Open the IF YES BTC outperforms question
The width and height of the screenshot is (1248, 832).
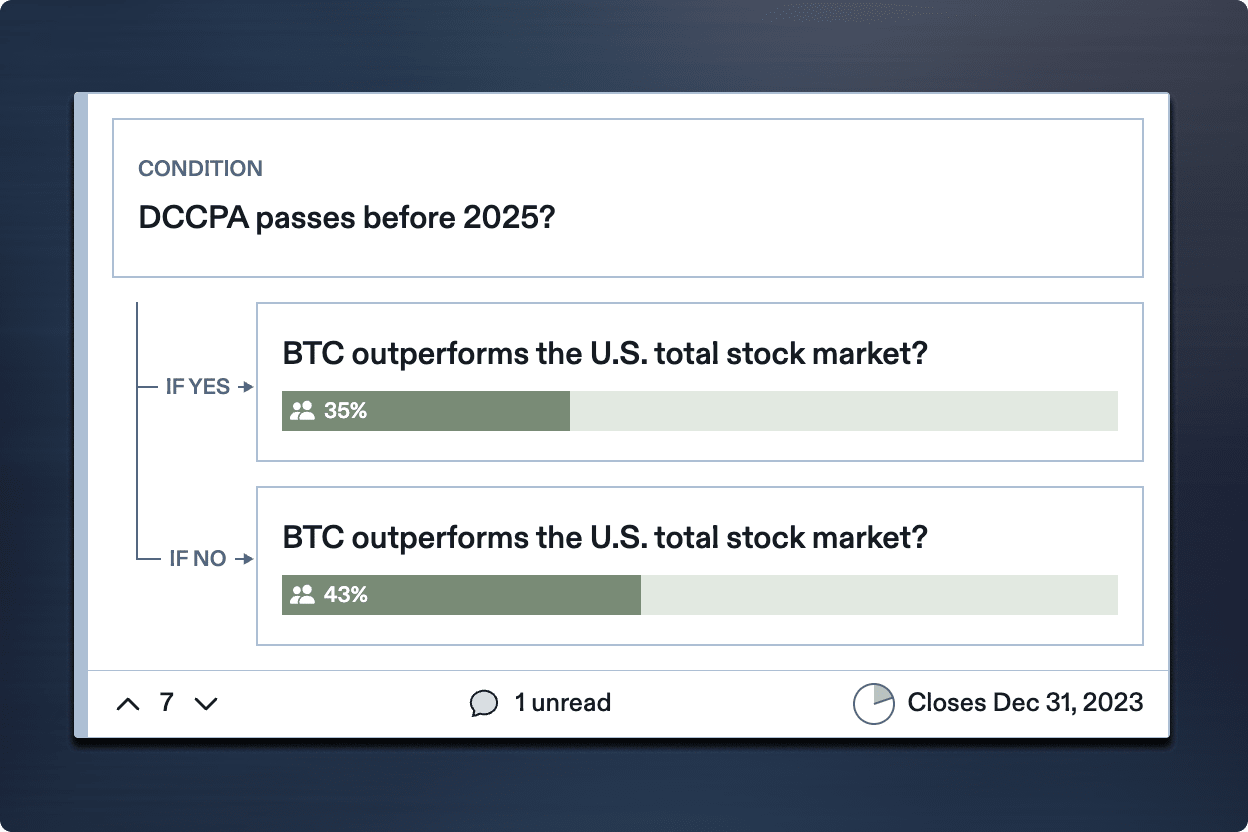[x=605, y=354]
